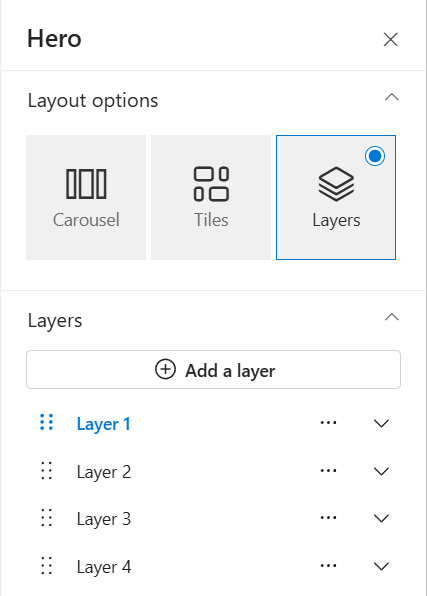Image resolution: width=427 pixels, height=596 pixels.
Task: Select the Layer 3 label
Action: point(104,519)
